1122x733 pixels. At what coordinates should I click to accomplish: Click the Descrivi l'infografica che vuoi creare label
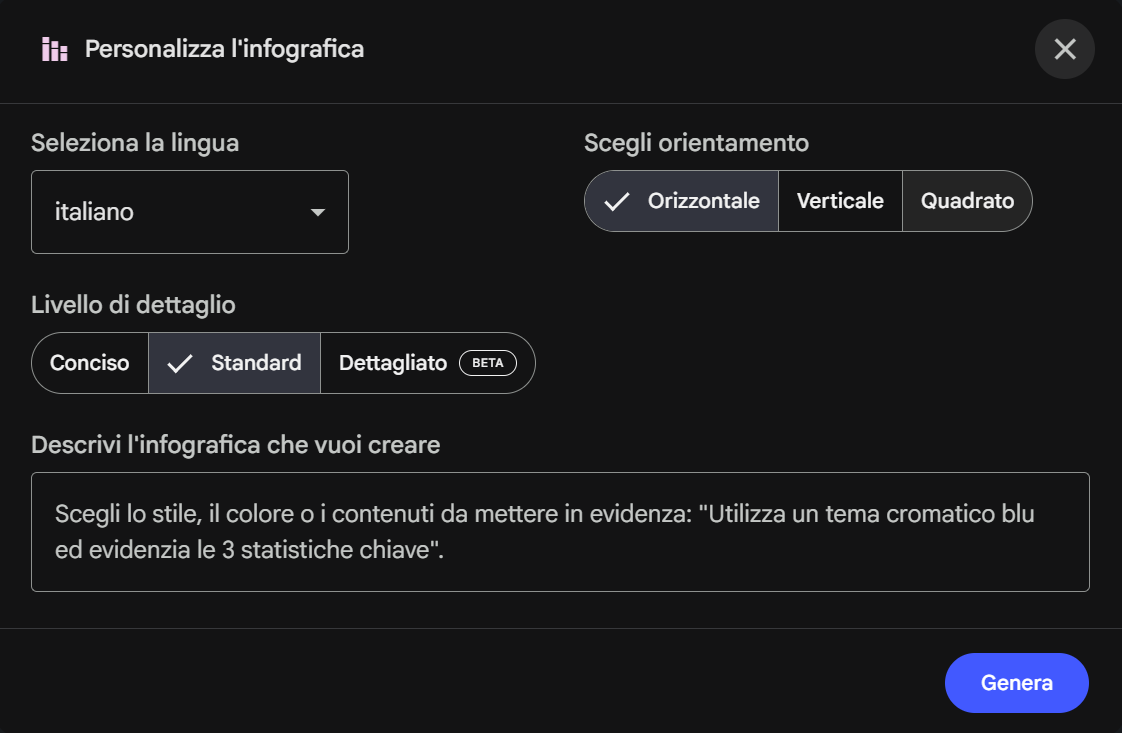(235, 445)
